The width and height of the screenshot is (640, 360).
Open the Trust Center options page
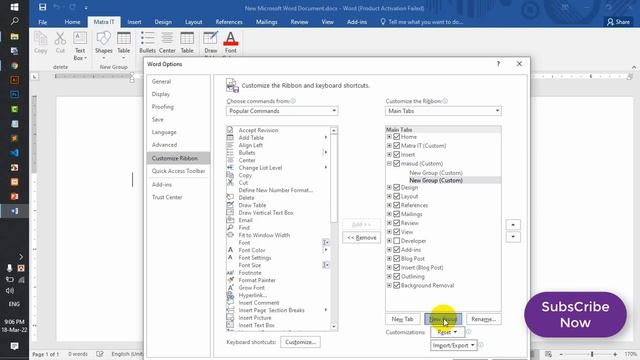167,197
